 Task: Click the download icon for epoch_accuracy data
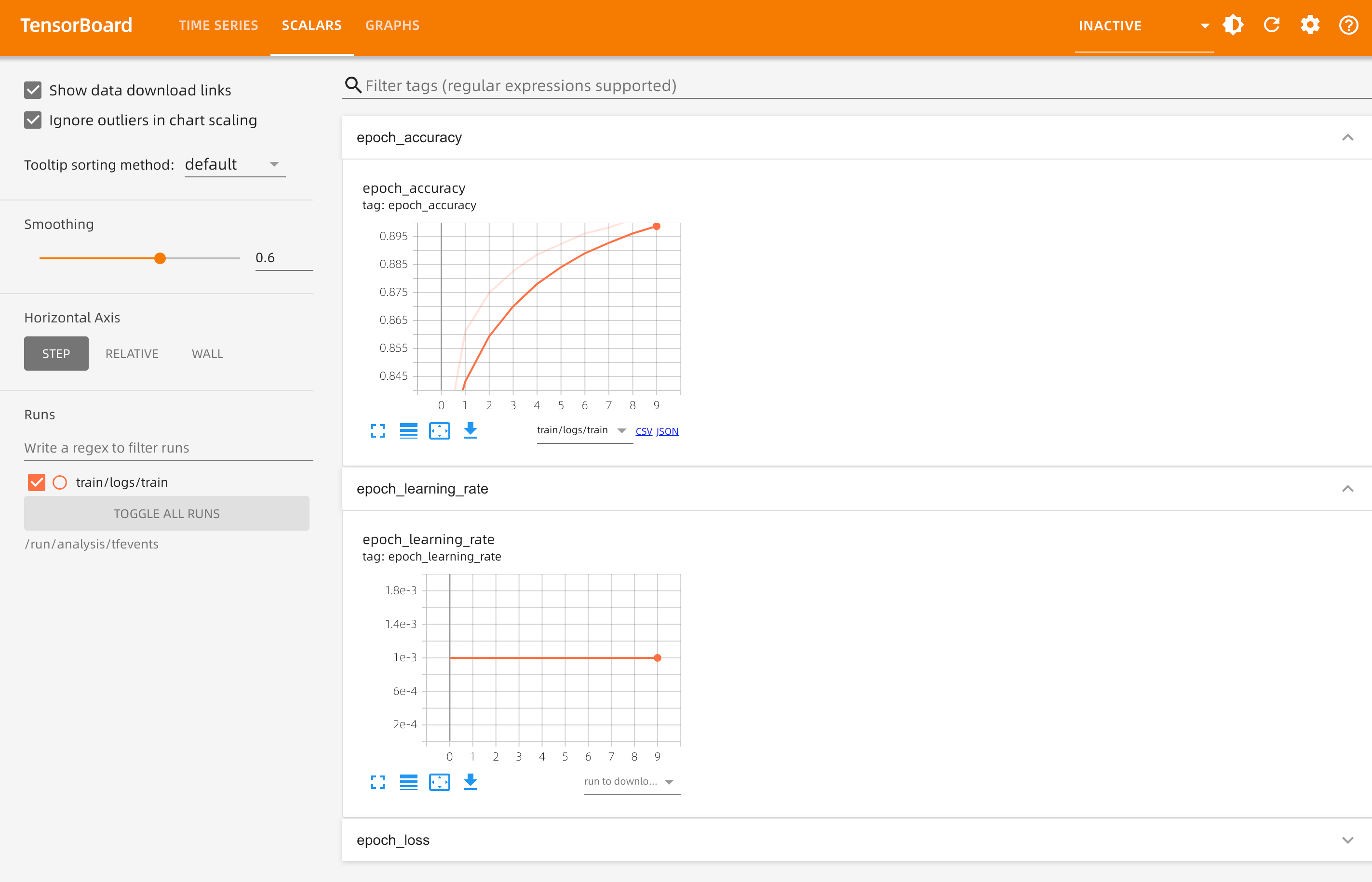(471, 430)
